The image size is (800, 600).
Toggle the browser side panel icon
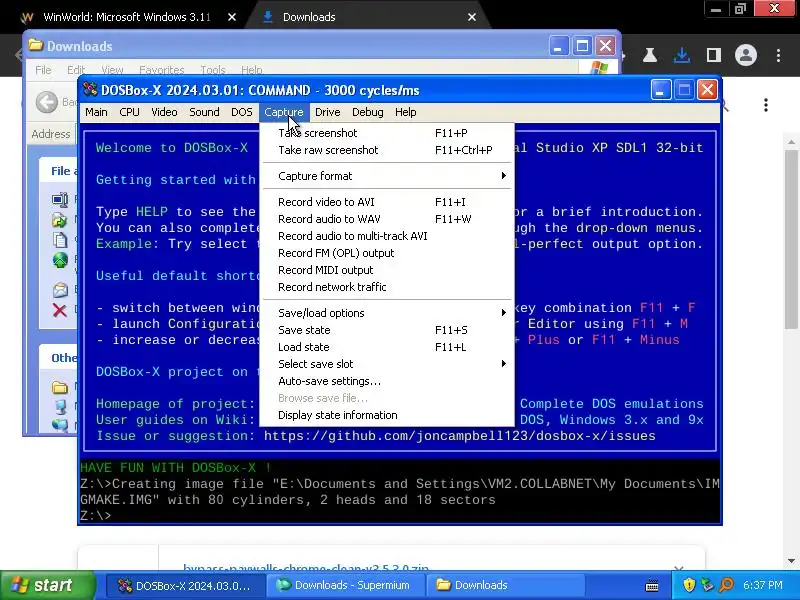coord(713,55)
